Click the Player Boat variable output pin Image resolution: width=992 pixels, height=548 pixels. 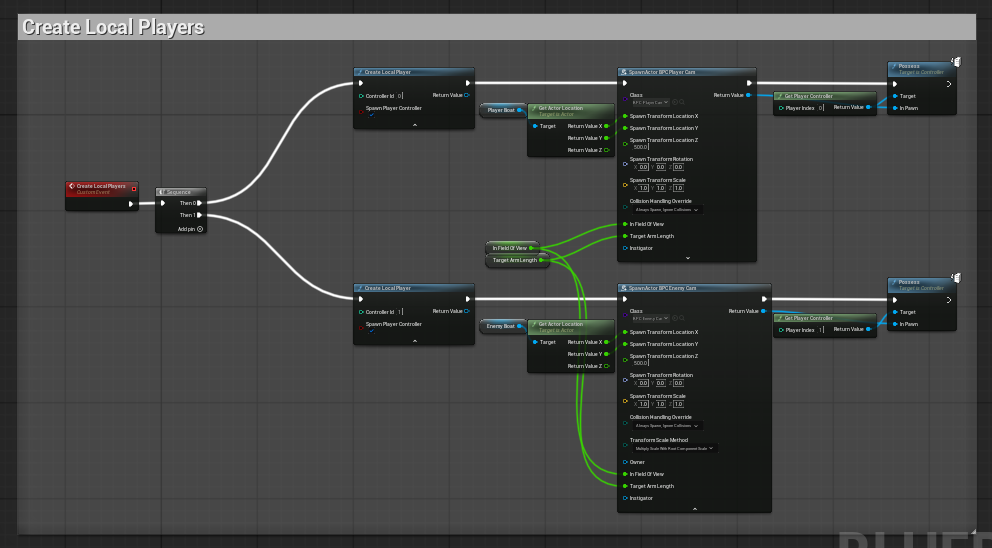519,110
